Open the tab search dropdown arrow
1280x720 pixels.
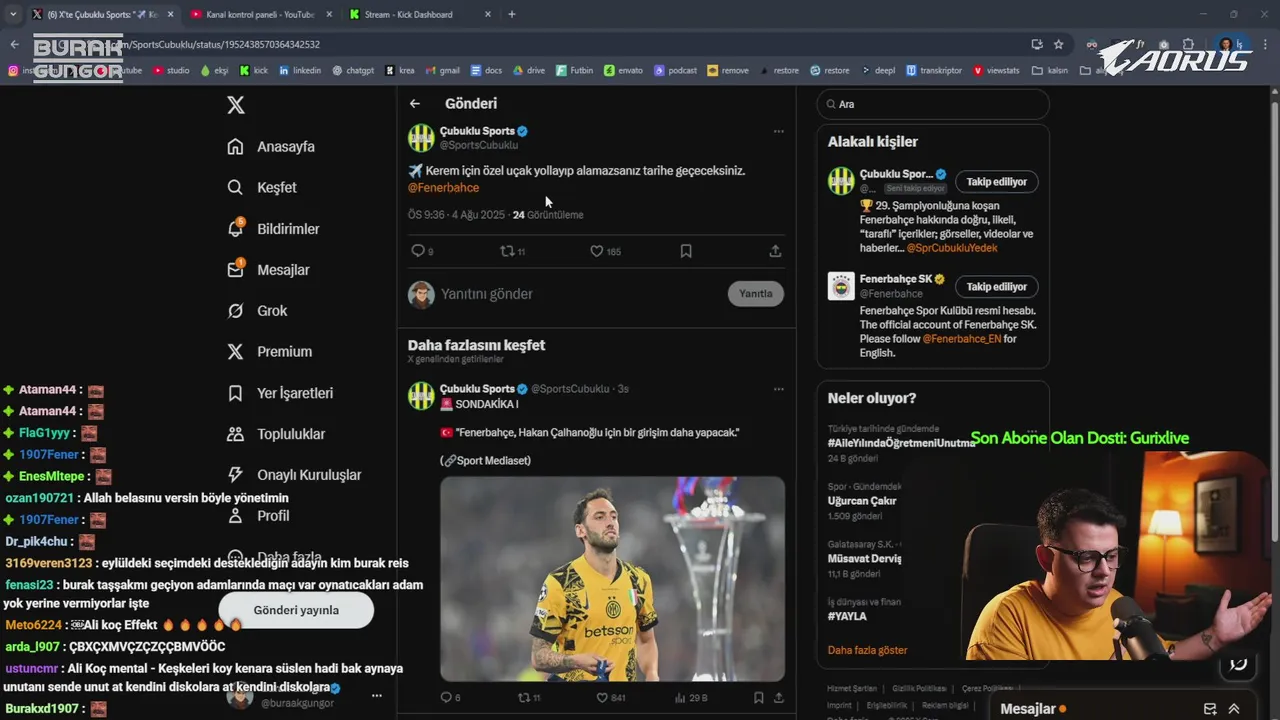click(13, 15)
